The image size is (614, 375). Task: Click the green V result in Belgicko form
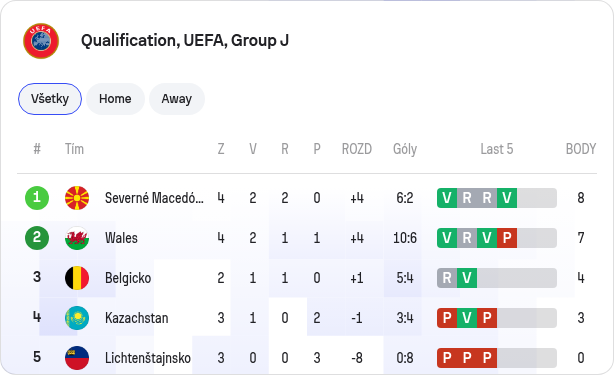tap(467, 278)
